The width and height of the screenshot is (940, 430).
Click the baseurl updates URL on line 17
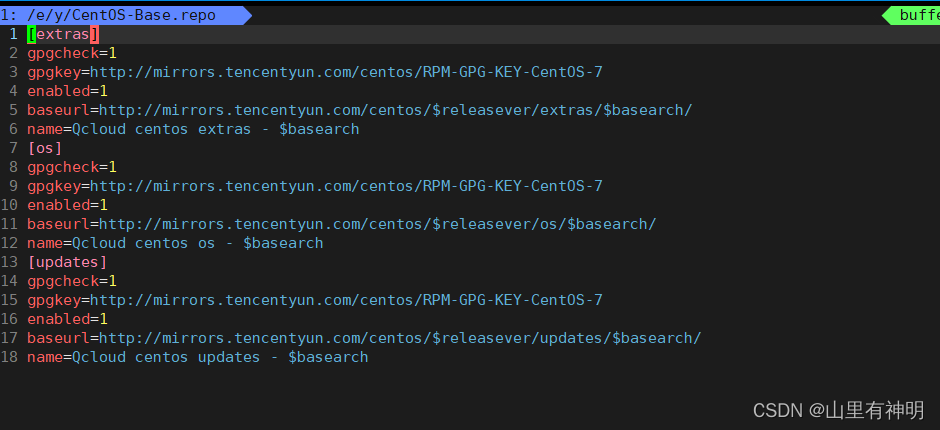coord(400,338)
